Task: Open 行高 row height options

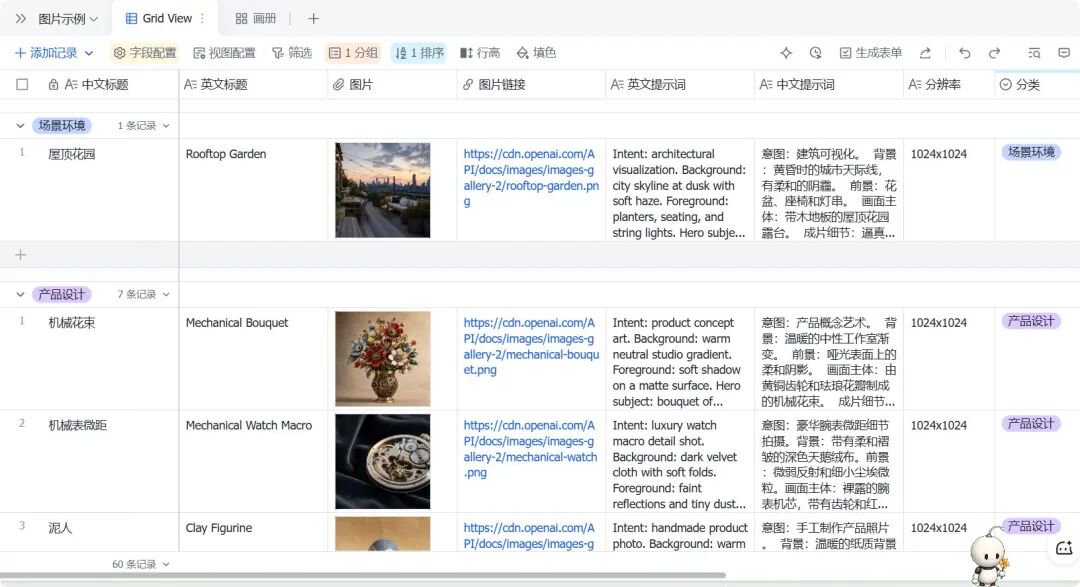Action: [x=480, y=53]
